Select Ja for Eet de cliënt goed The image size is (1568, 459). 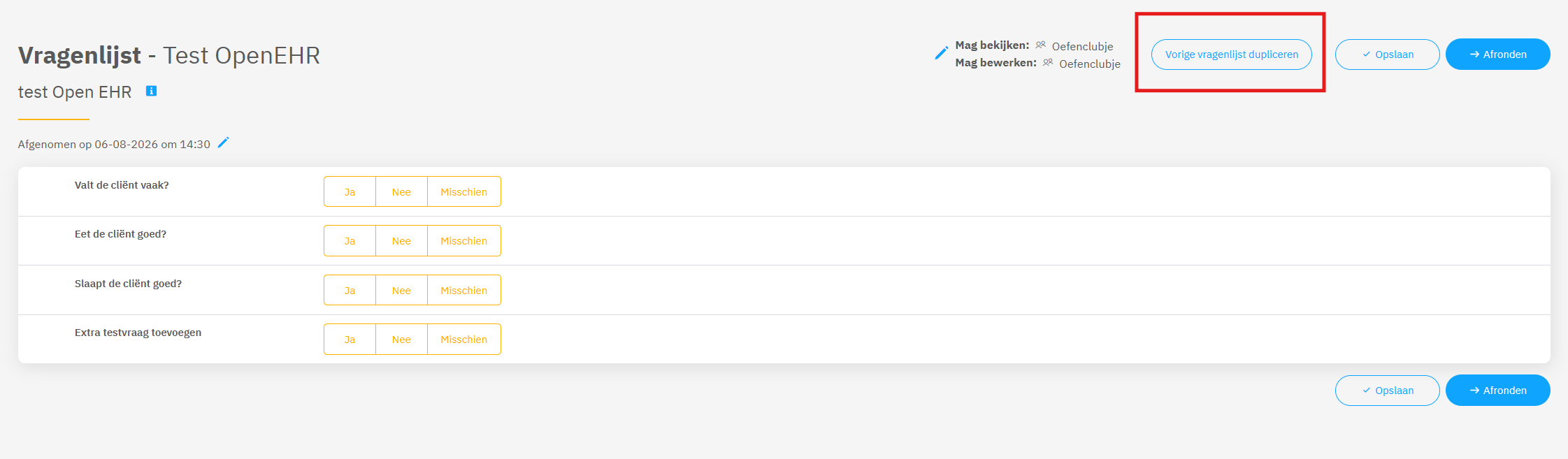(350, 240)
